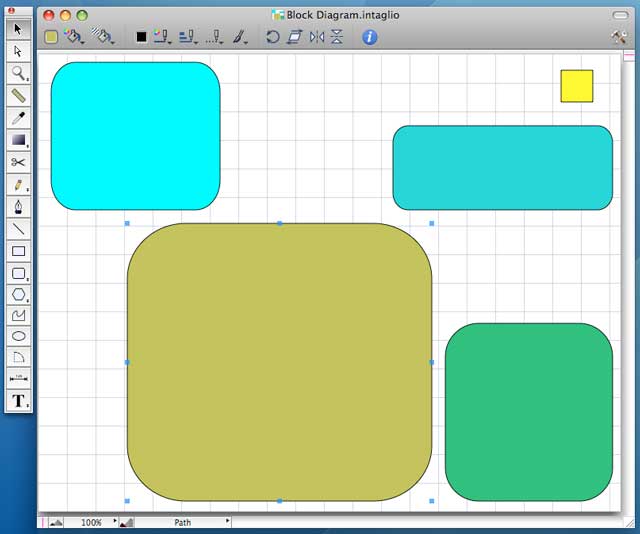Select the scissors cut tool
640x534 pixels.
pos(18,162)
